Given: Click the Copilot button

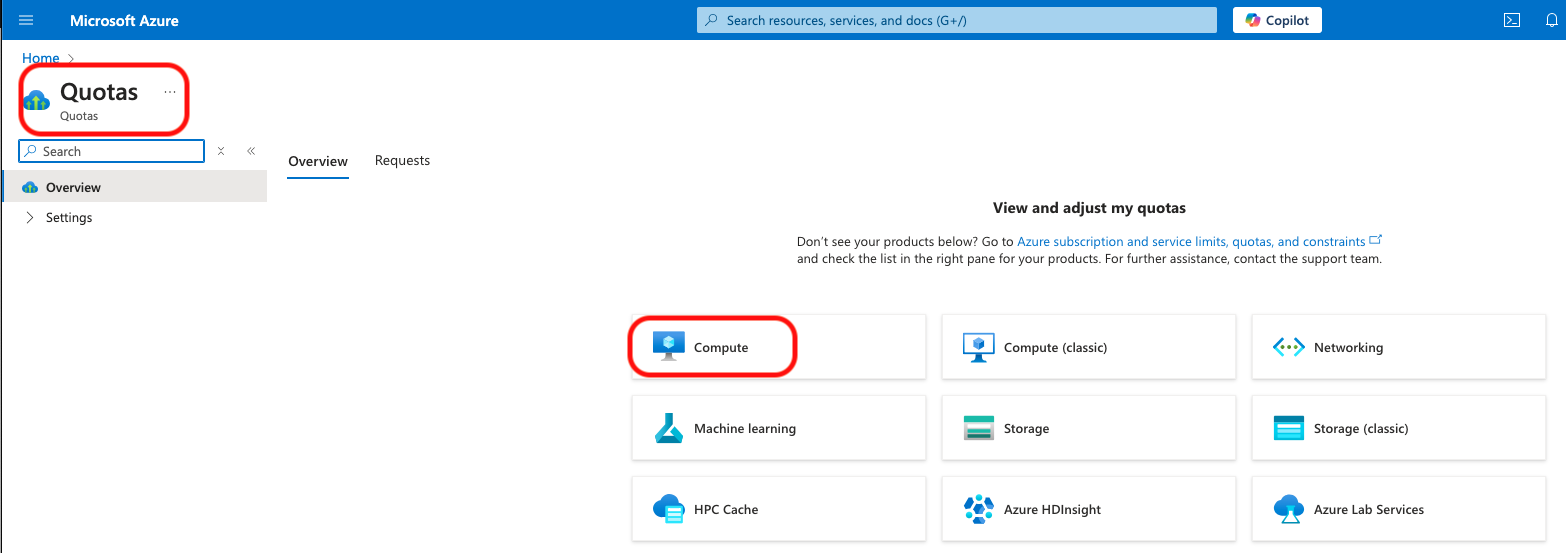Looking at the screenshot, I should point(1277,20).
